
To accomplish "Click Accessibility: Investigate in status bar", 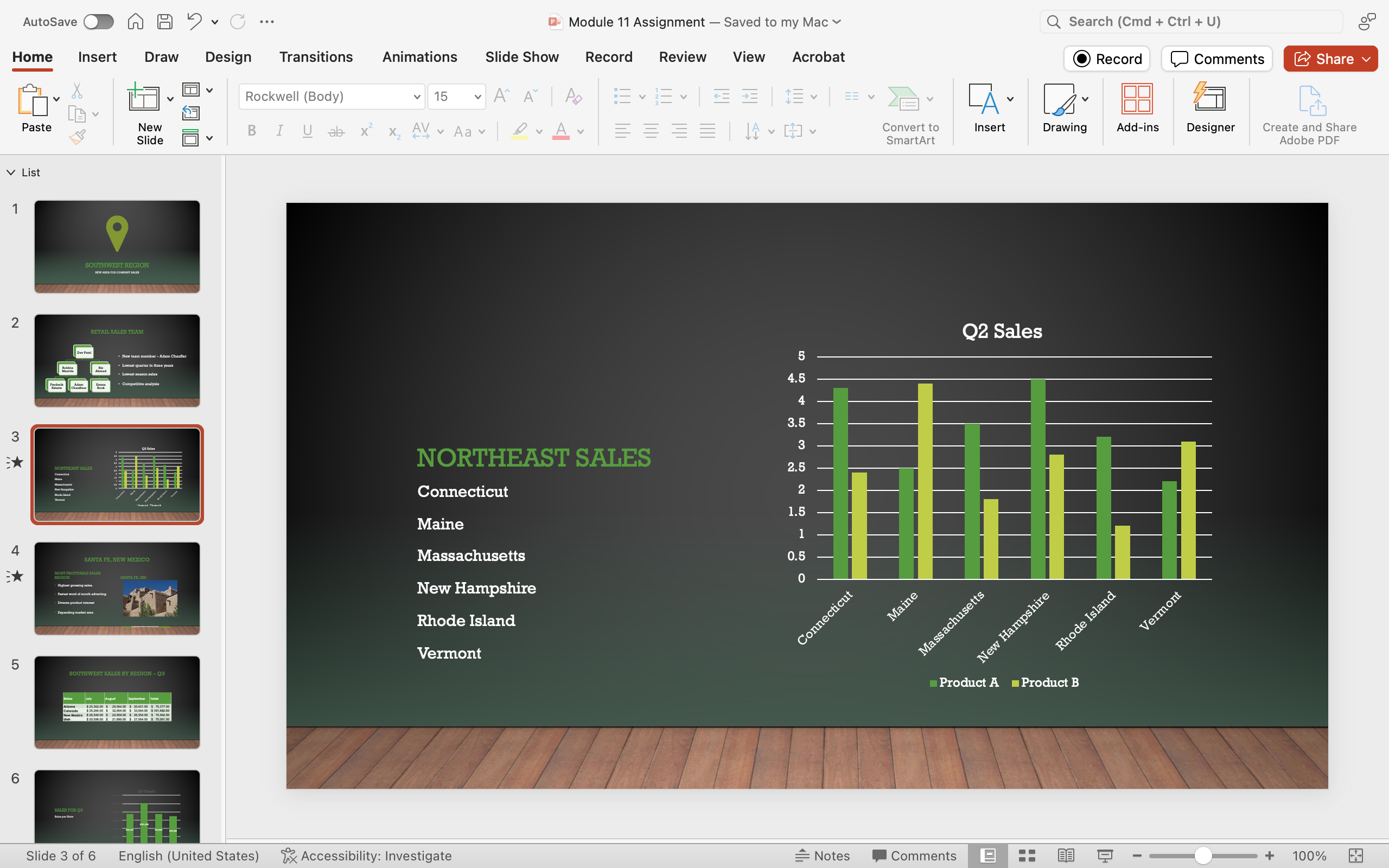I will (366, 856).
